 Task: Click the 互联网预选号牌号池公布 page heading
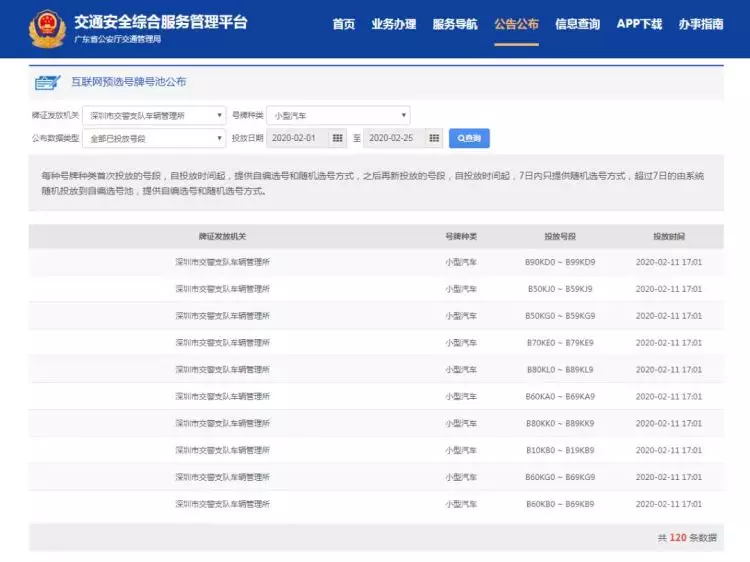pyautogui.click(x=129, y=82)
